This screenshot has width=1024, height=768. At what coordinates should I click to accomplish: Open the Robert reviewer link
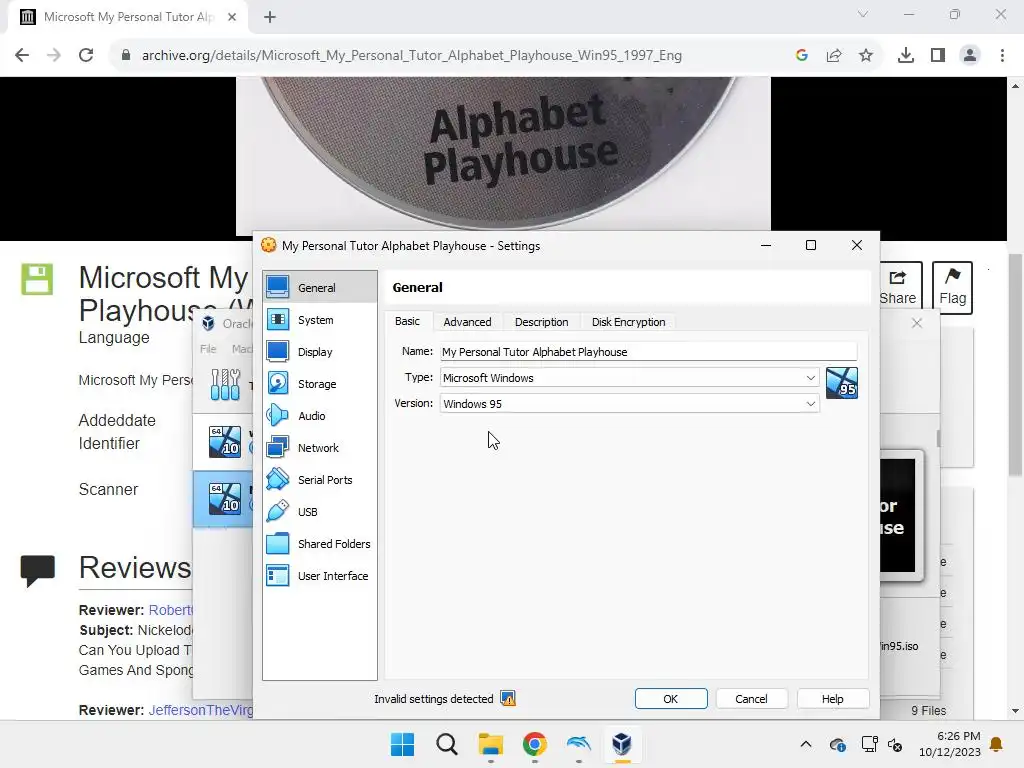170,610
